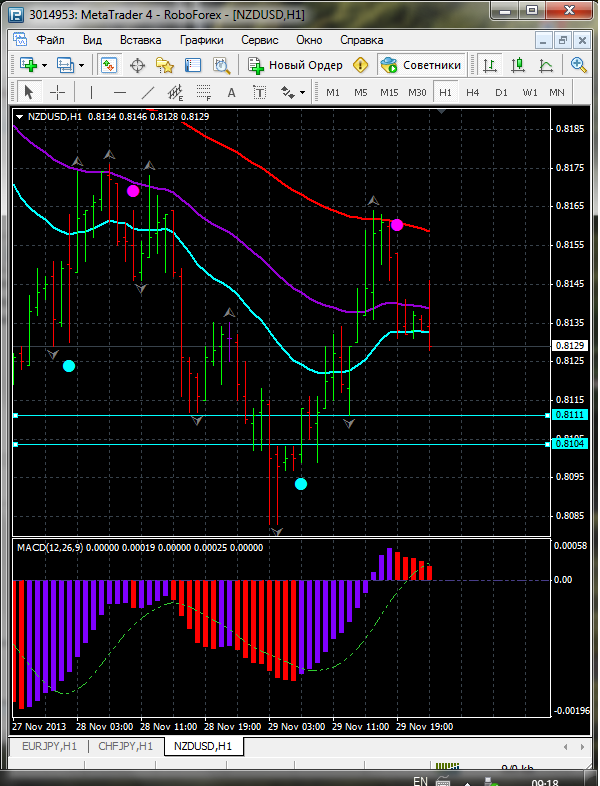Switch timeframe to M30

[x=417, y=93]
